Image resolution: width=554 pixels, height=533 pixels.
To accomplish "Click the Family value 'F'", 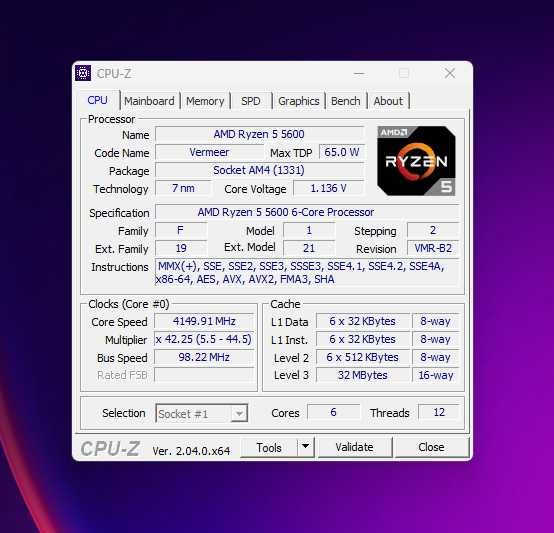I will (181, 231).
